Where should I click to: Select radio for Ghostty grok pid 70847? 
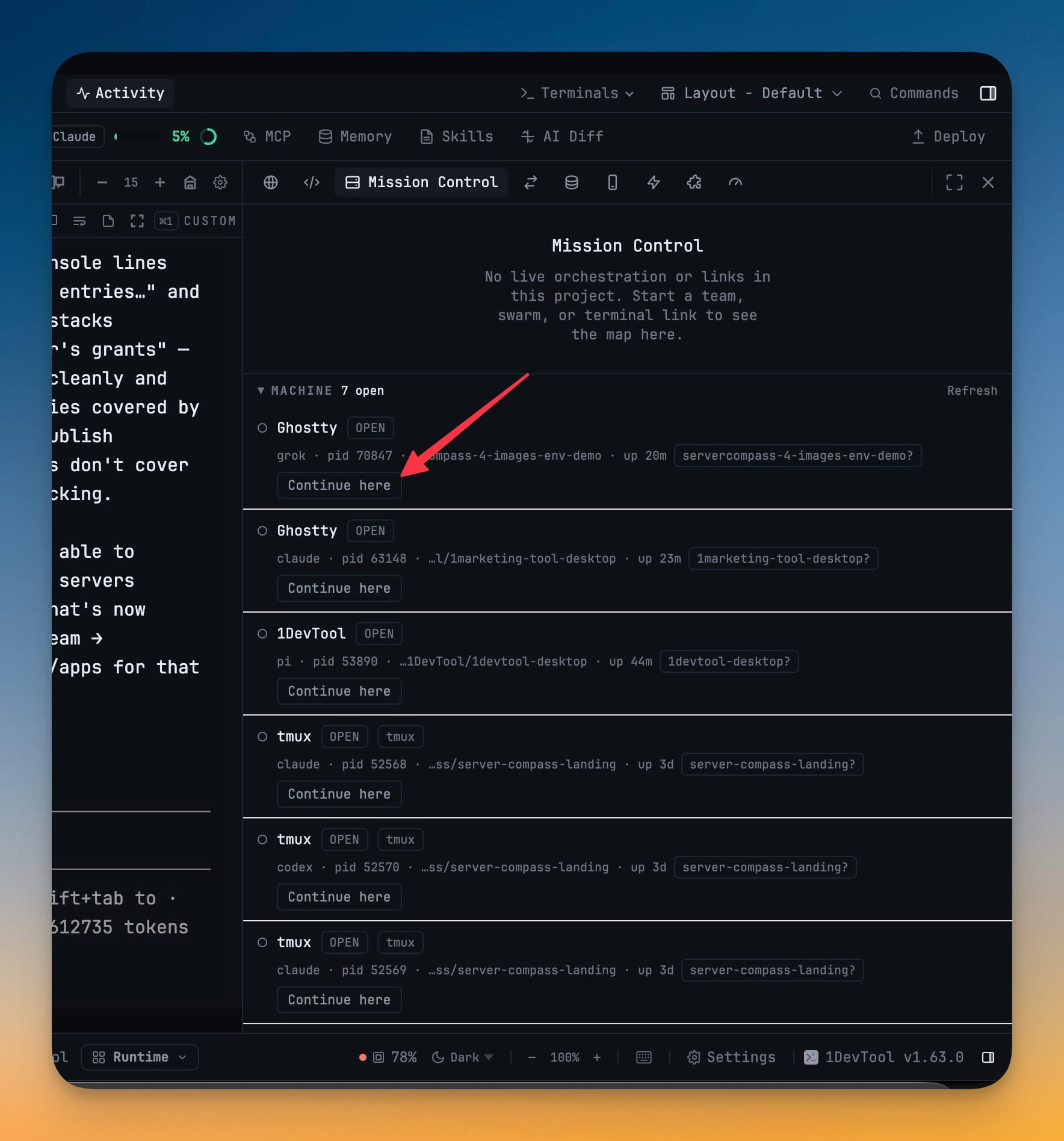262,428
